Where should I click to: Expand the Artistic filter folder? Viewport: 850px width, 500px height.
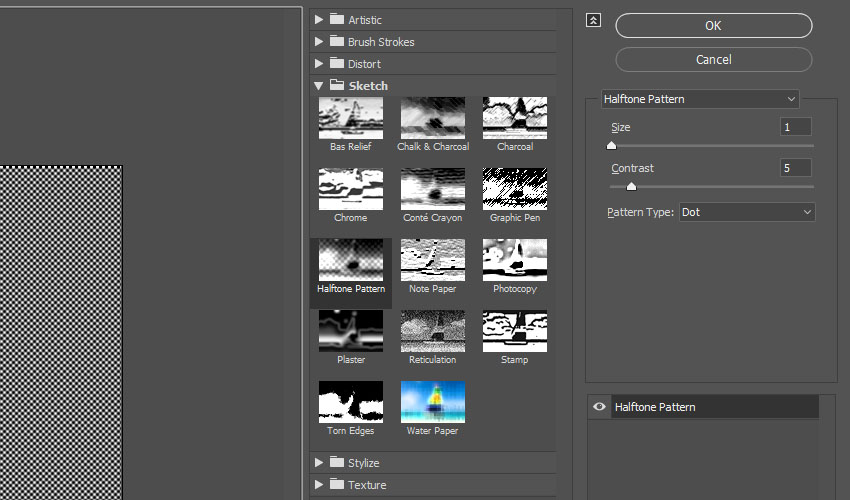coord(319,20)
